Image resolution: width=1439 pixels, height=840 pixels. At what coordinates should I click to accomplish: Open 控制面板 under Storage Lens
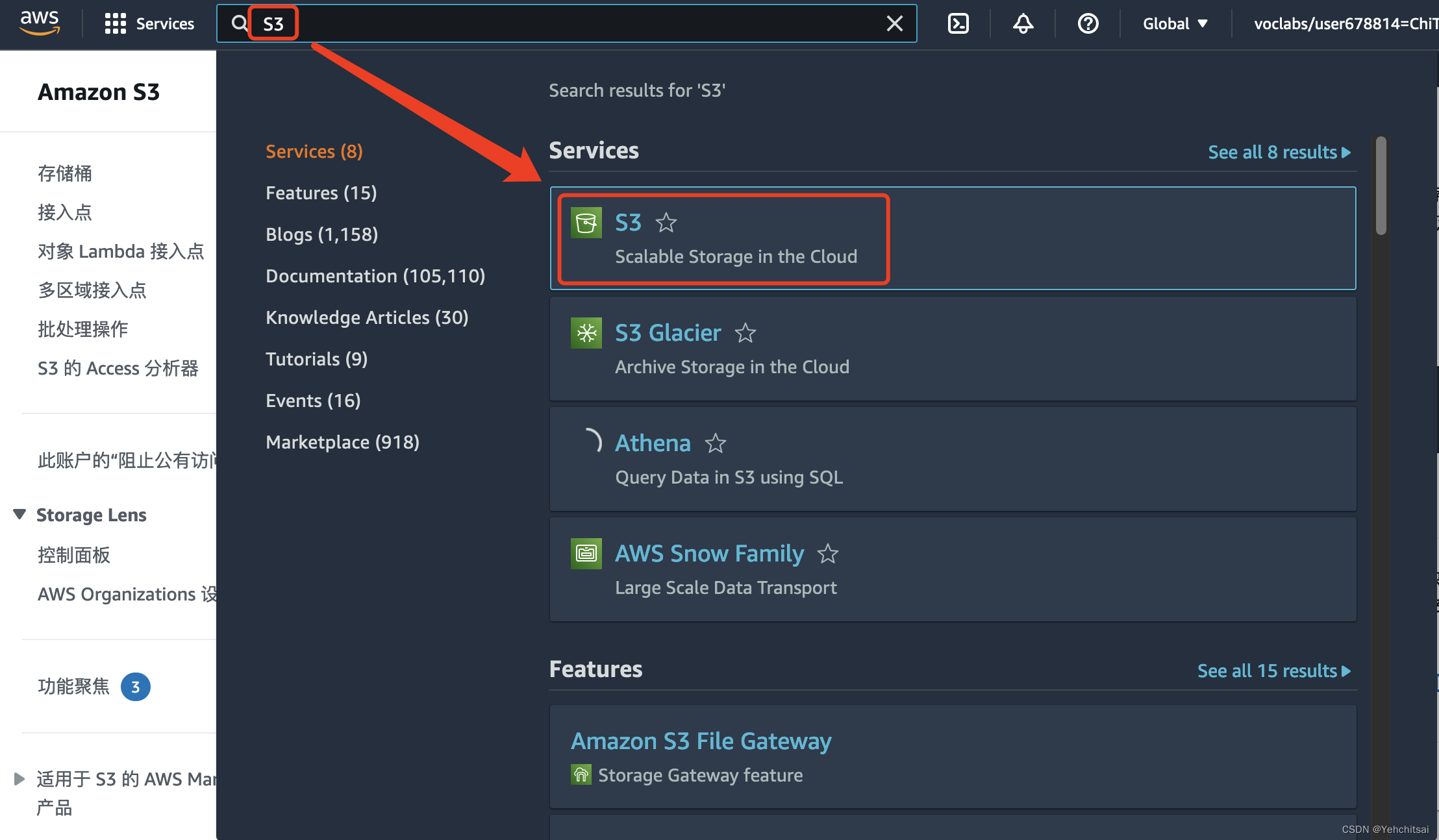pos(74,555)
